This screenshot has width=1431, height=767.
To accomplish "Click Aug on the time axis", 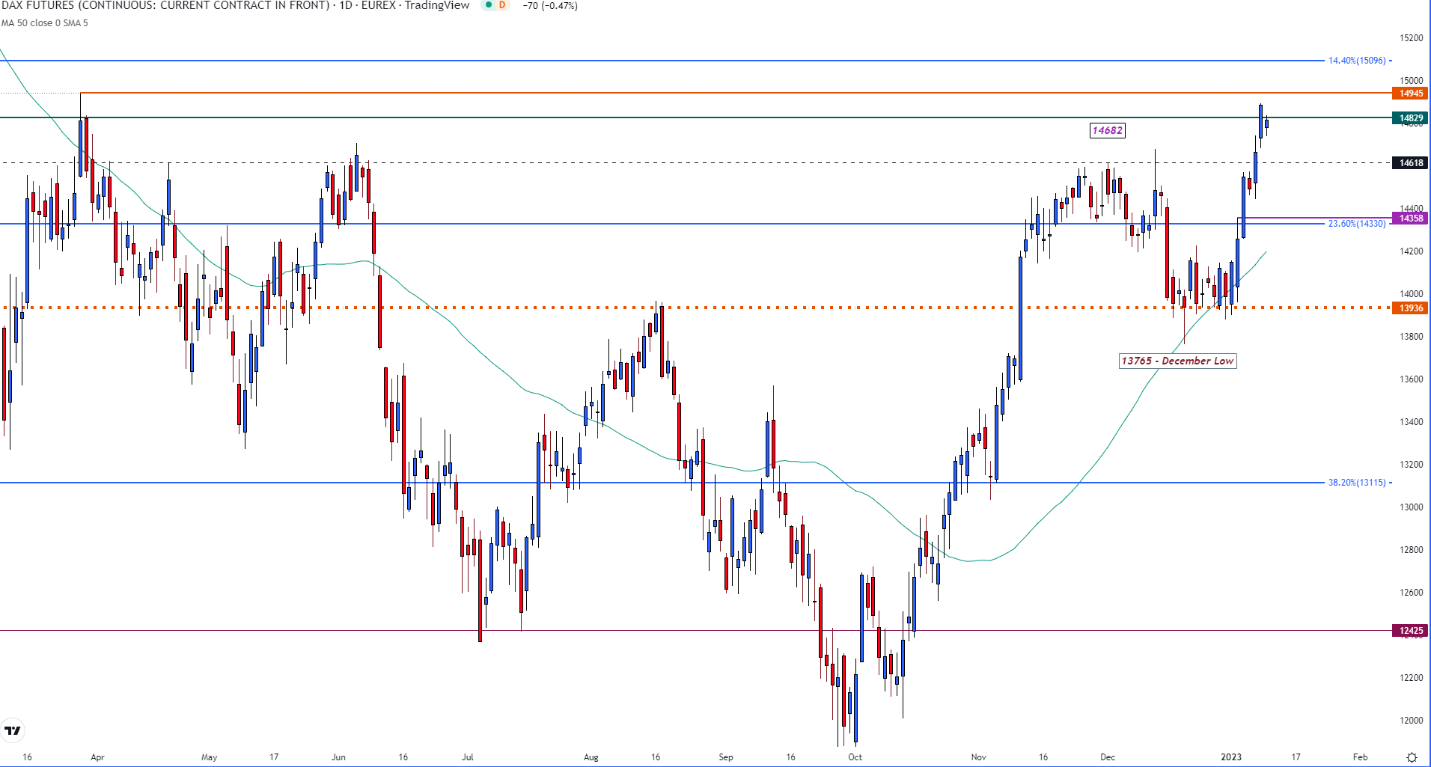I will pyautogui.click(x=591, y=757).
